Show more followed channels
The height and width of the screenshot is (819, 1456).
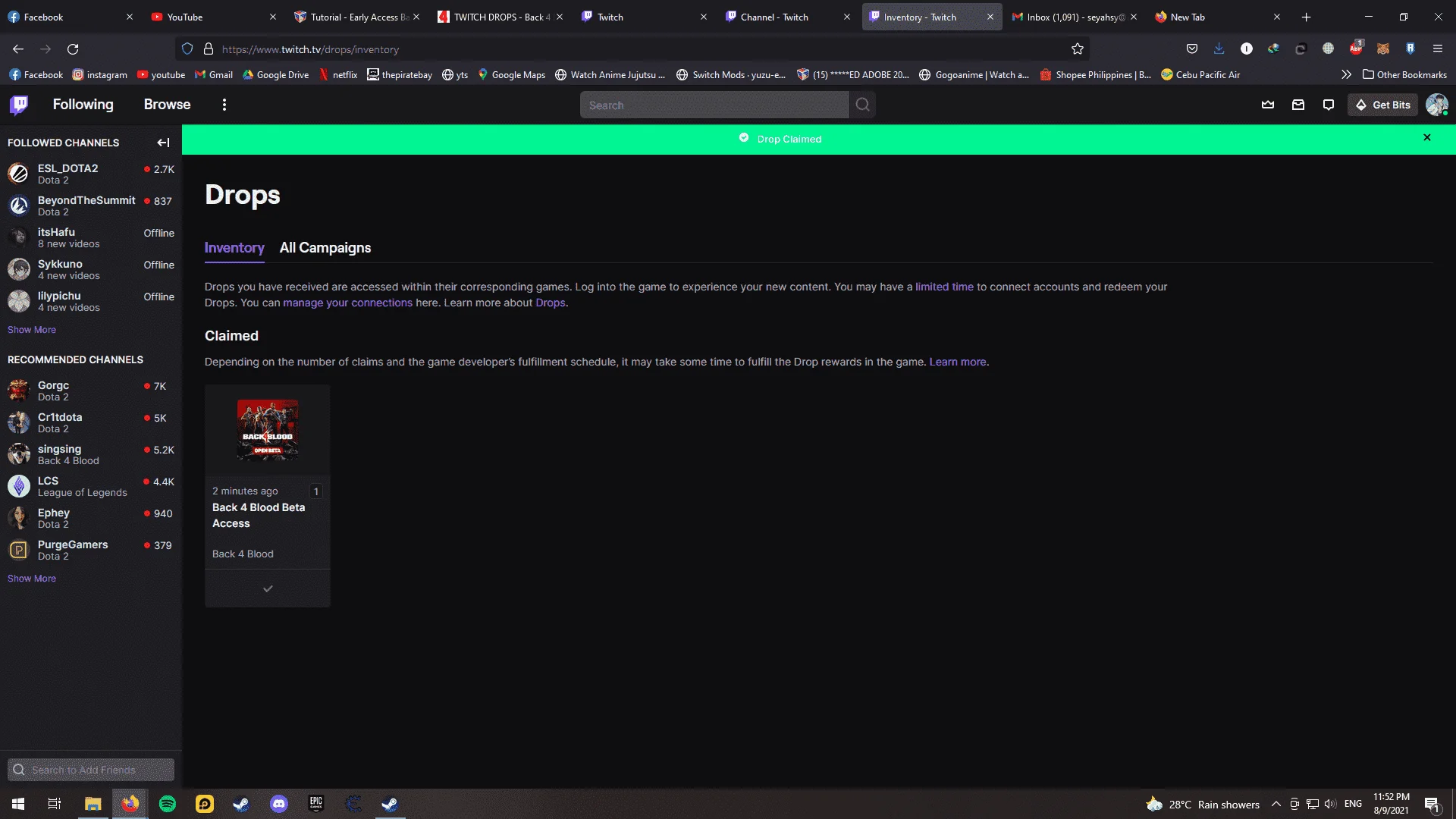[x=32, y=330]
